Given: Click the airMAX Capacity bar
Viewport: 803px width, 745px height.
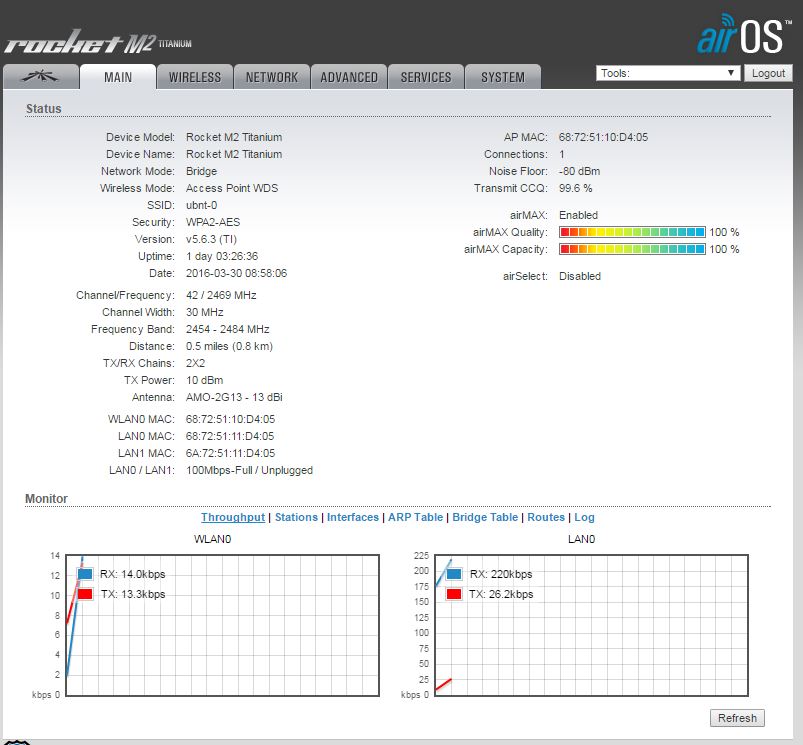Looking at the screenshot, I should [x=632, y=249].
